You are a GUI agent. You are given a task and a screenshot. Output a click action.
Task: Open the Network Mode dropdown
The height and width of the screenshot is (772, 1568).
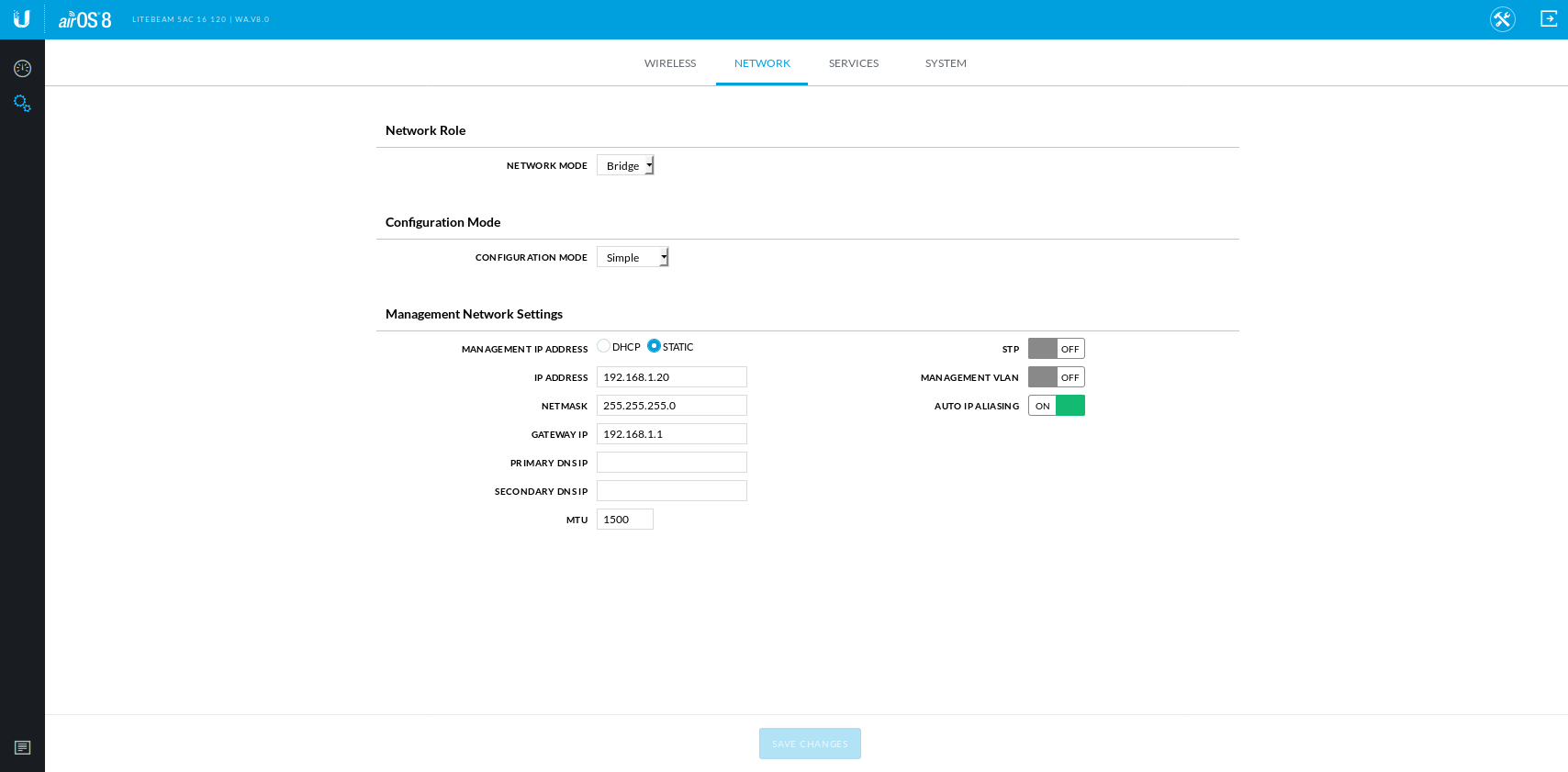625,165
